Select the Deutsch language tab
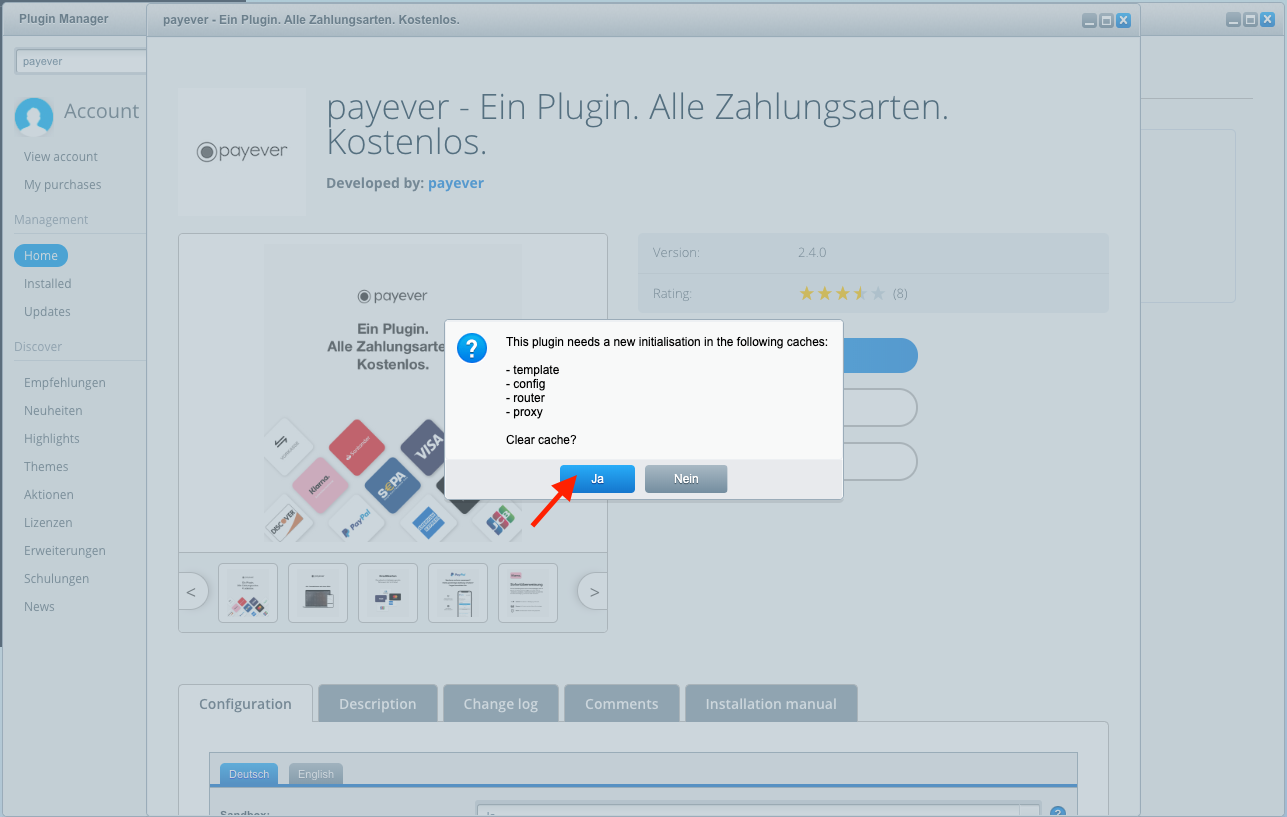The width and height of the screenshot is (1287, 817). (249, 774)
